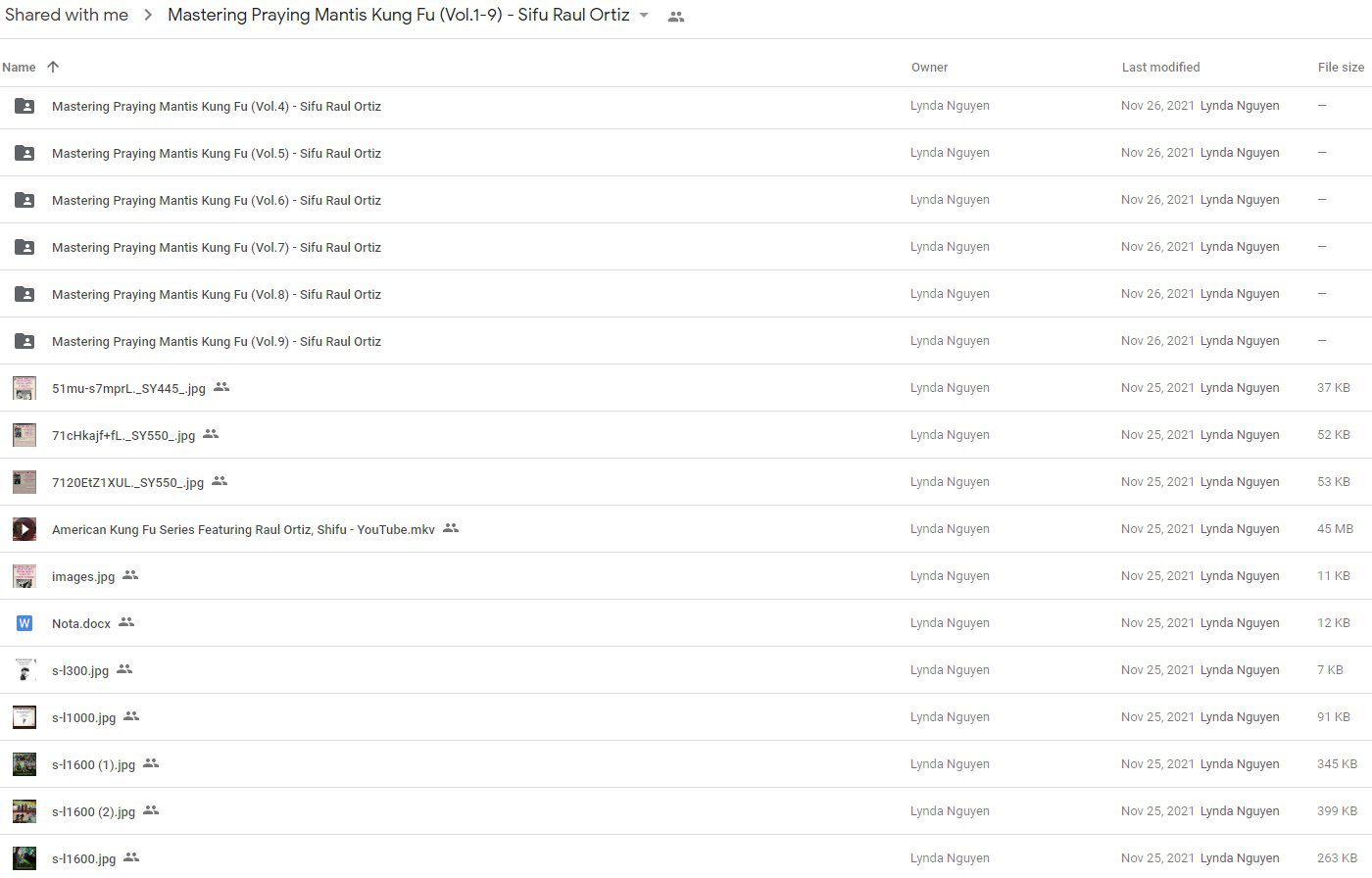Image resolution: width=1372 pixels, height=878 pixels.
Task: Click shared-people icon beside s-l1600 (2).jpg
Action: [x=151, y=810]
